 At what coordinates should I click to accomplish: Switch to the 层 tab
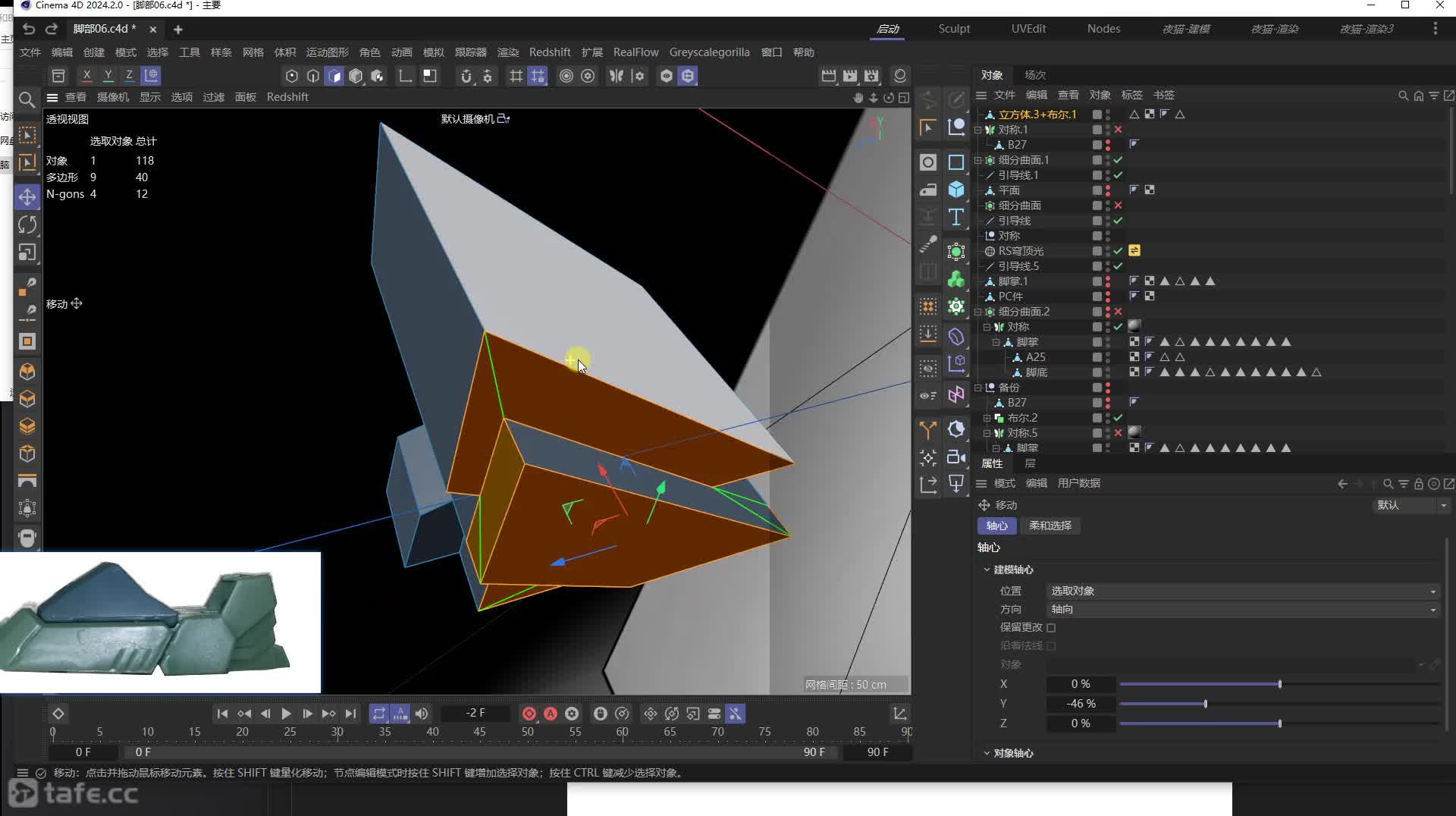pos(1030,463)
